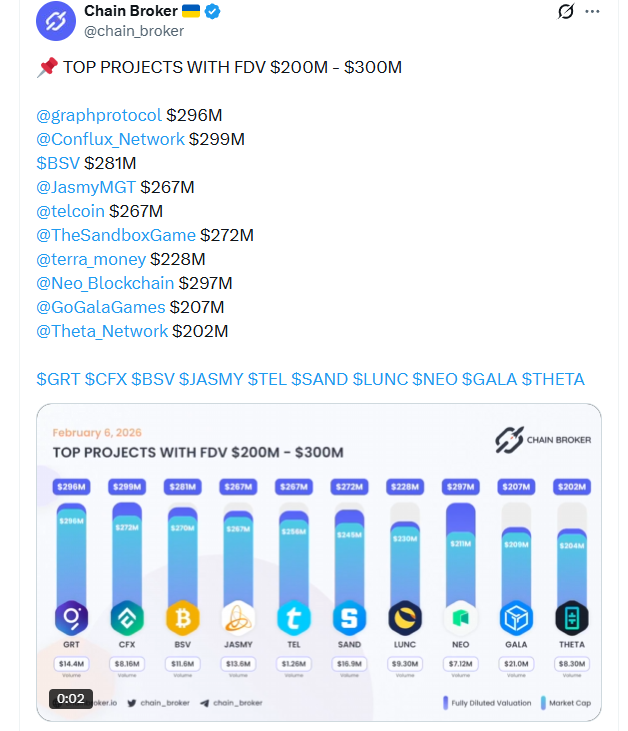628x731 pixels.
Task: Click the Chain Broker profile avatar
Action: point(56,21)
